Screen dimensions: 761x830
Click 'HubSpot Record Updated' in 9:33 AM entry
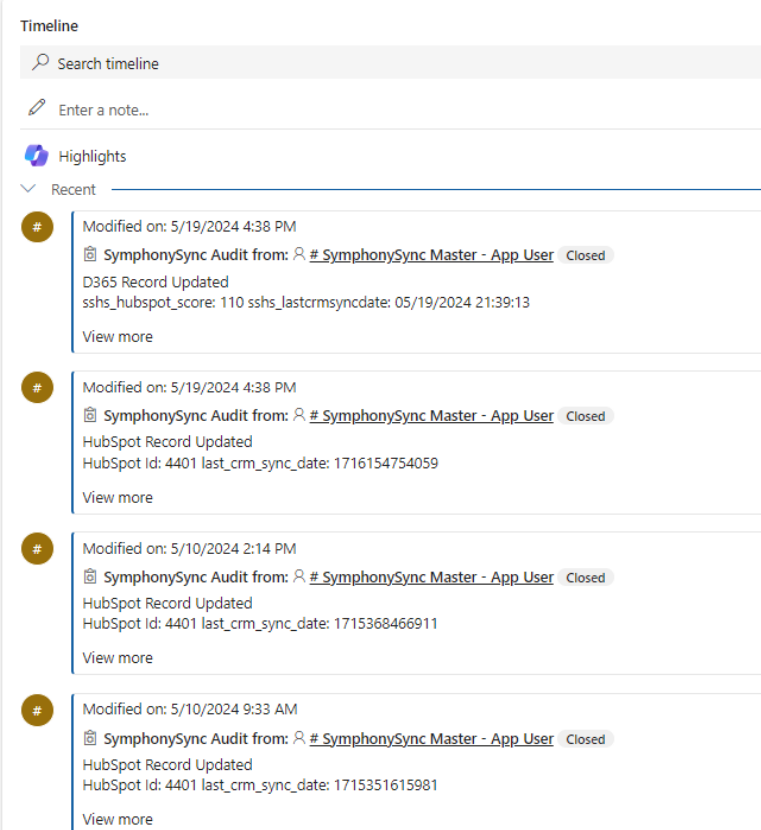tap(167, 765)
